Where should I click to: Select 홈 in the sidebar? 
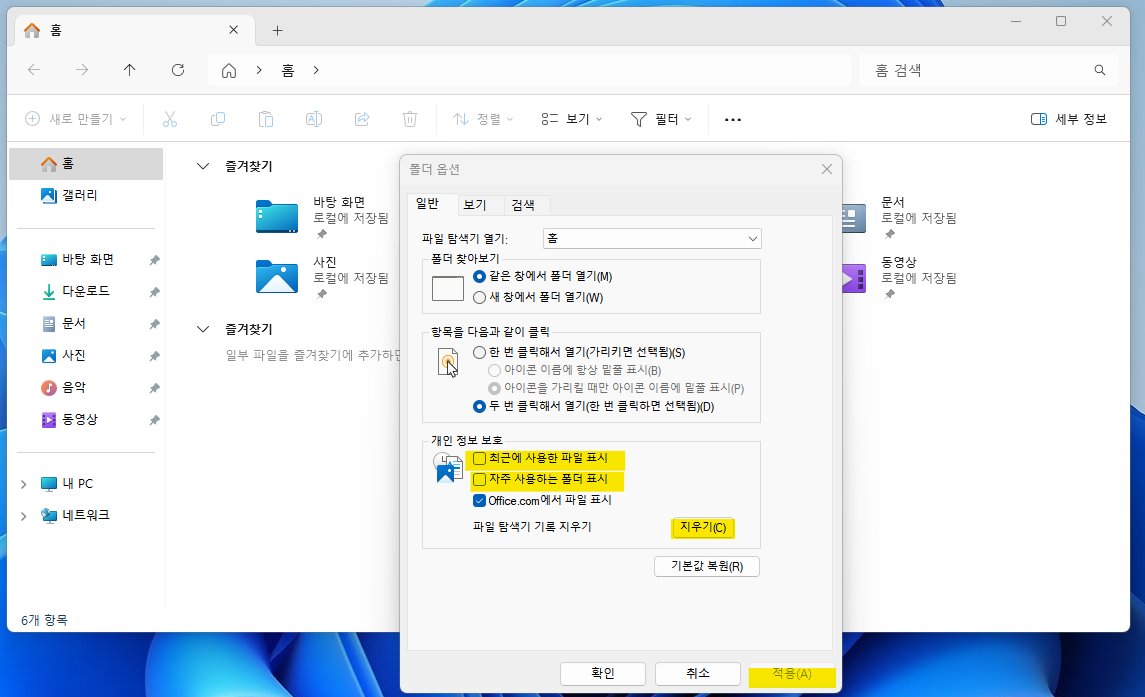pyautogui.click(x=85, y=164)
